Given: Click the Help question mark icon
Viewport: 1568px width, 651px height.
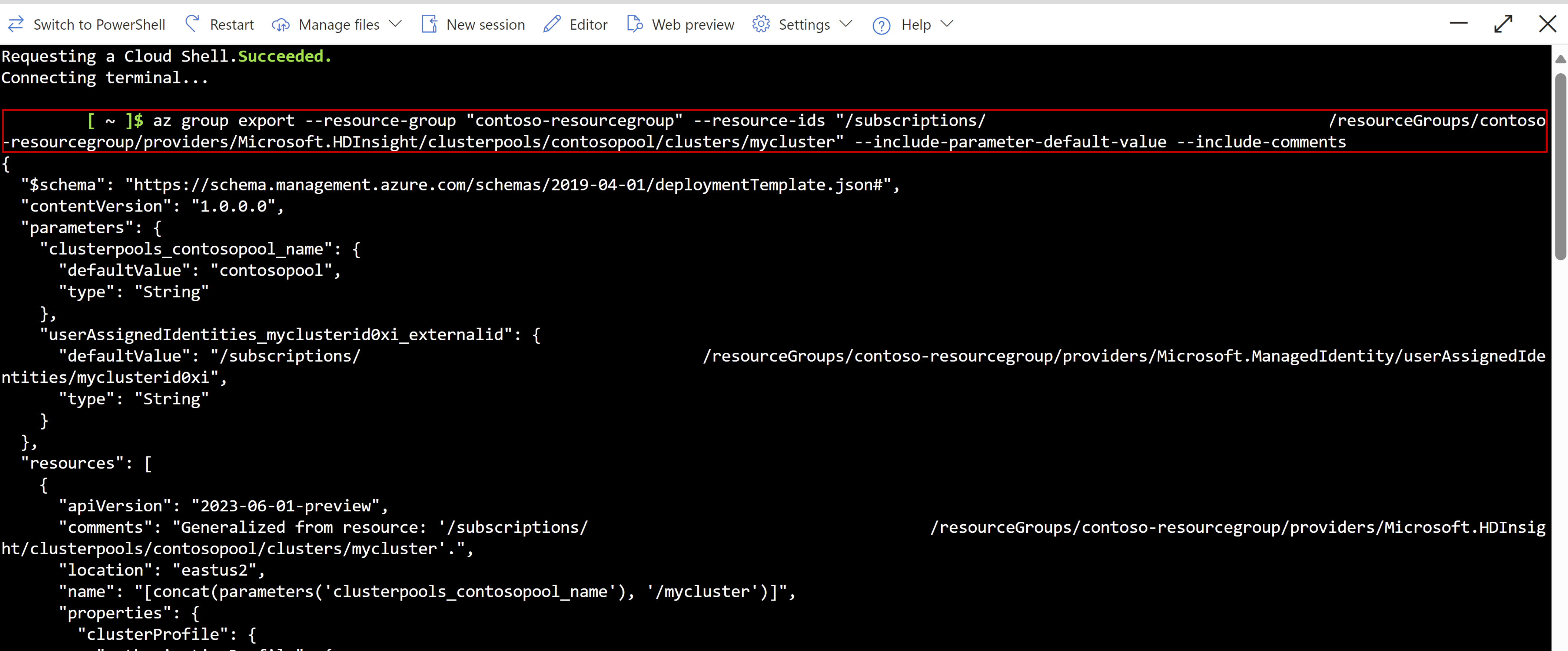Looking at the screenshot, I should [881, 25].
